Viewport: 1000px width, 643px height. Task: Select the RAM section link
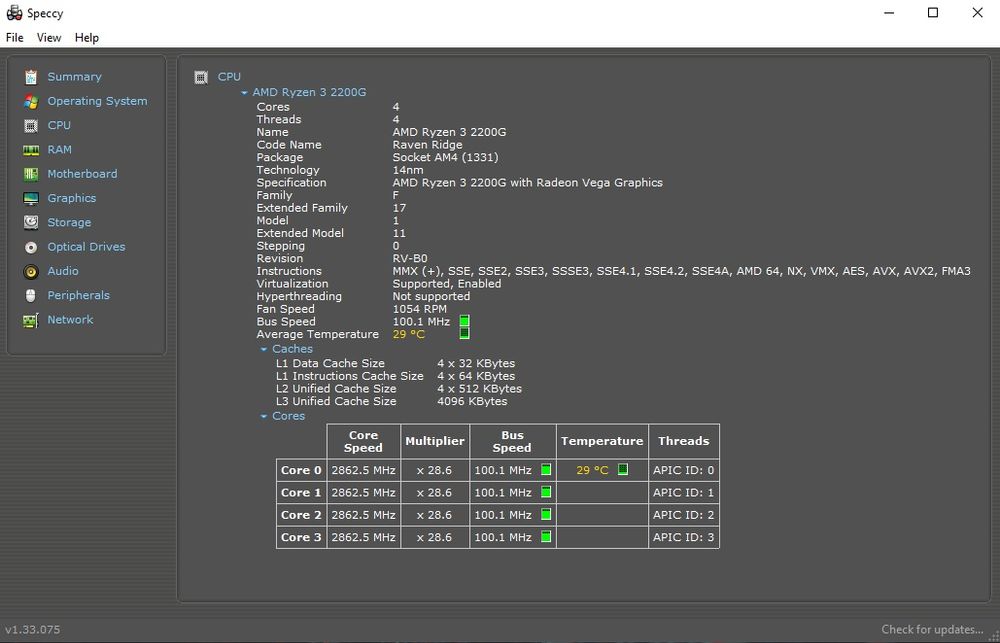tap(59, 149)
